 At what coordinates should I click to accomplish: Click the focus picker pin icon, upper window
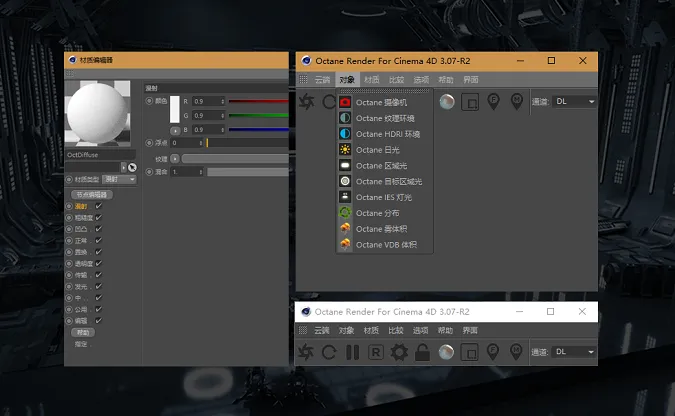pos(493,102)
